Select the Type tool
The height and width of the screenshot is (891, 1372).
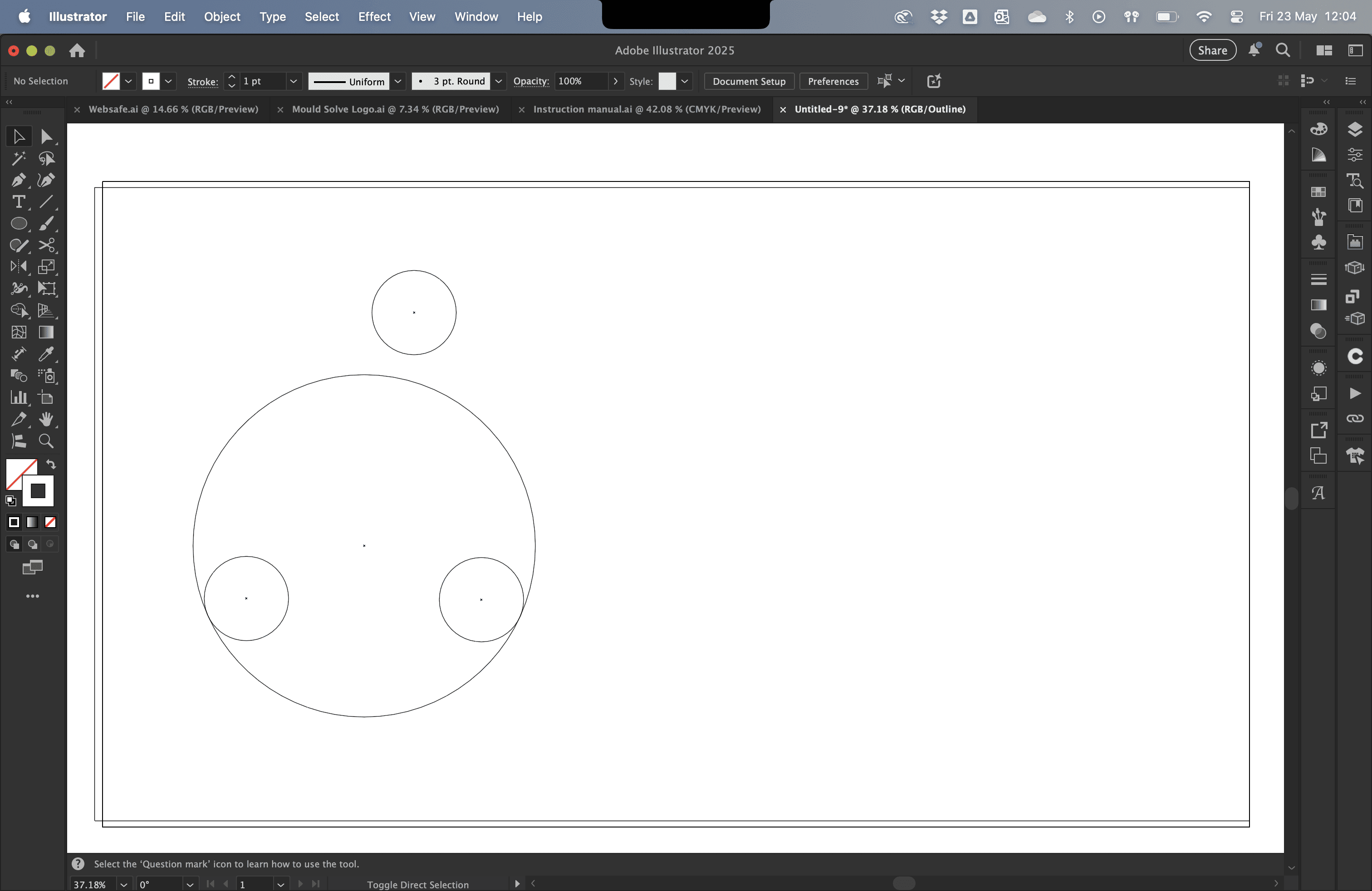coord(19,202)
